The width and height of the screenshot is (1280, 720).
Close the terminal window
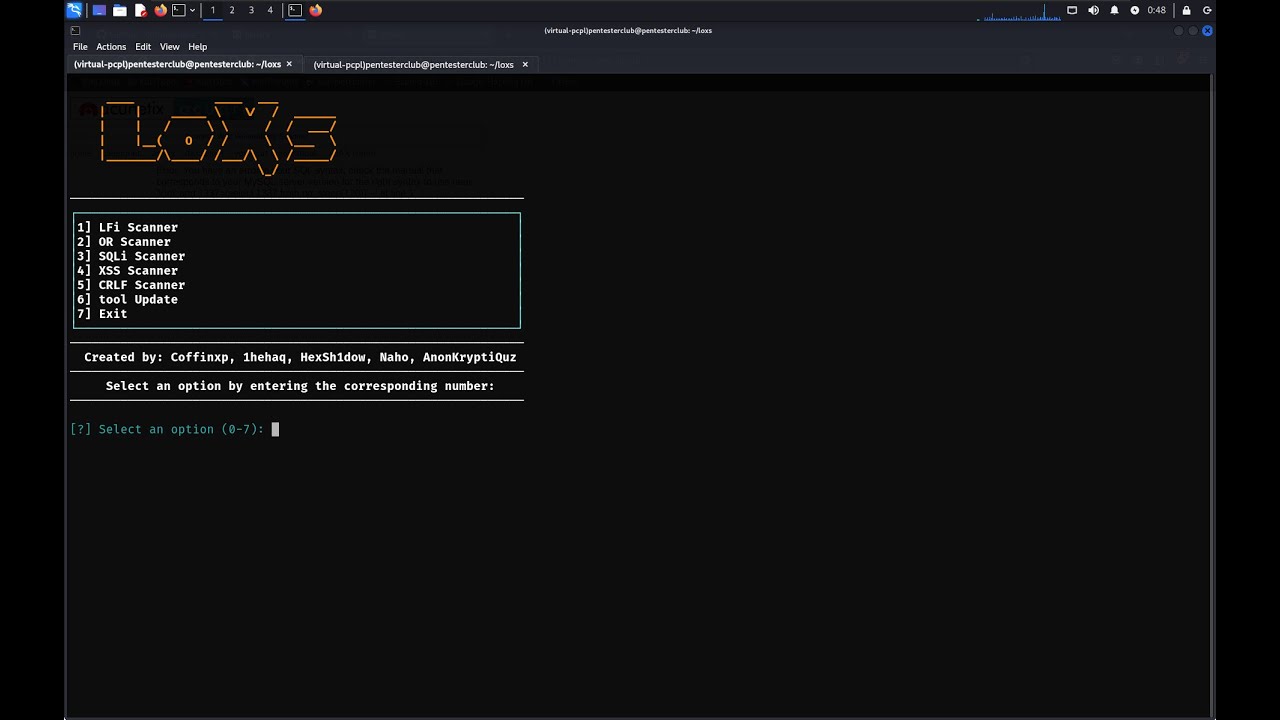tap(1207, 31)
